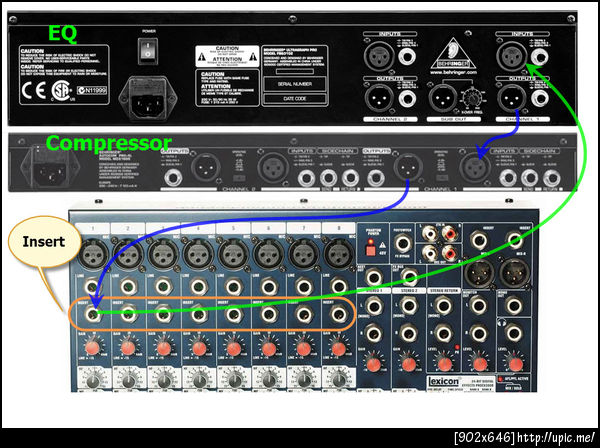Turn the mixer channel 7 gain knob
600x448 pixels.
(x=303, y=348)
